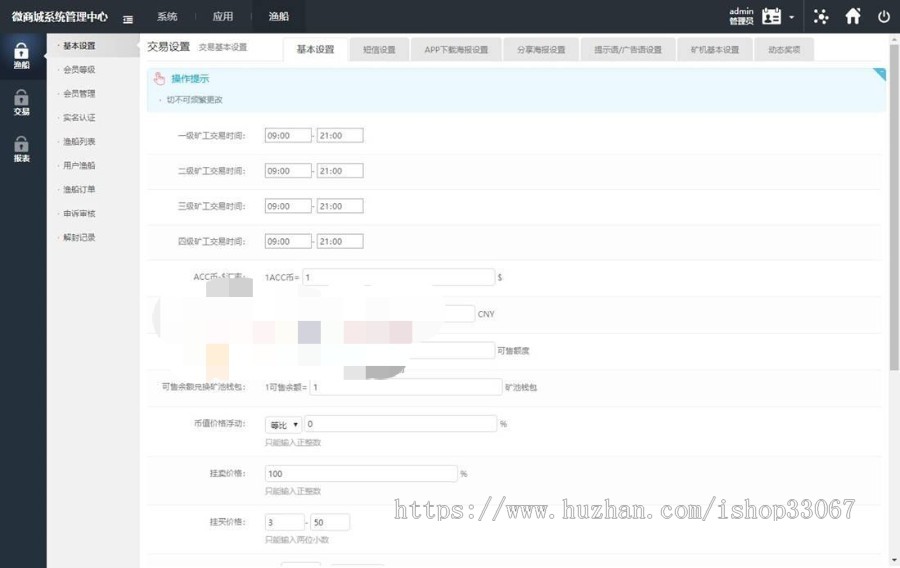Open the APP下载海报设置 tab
Viewport: 900px width, 568px height.
456,50
